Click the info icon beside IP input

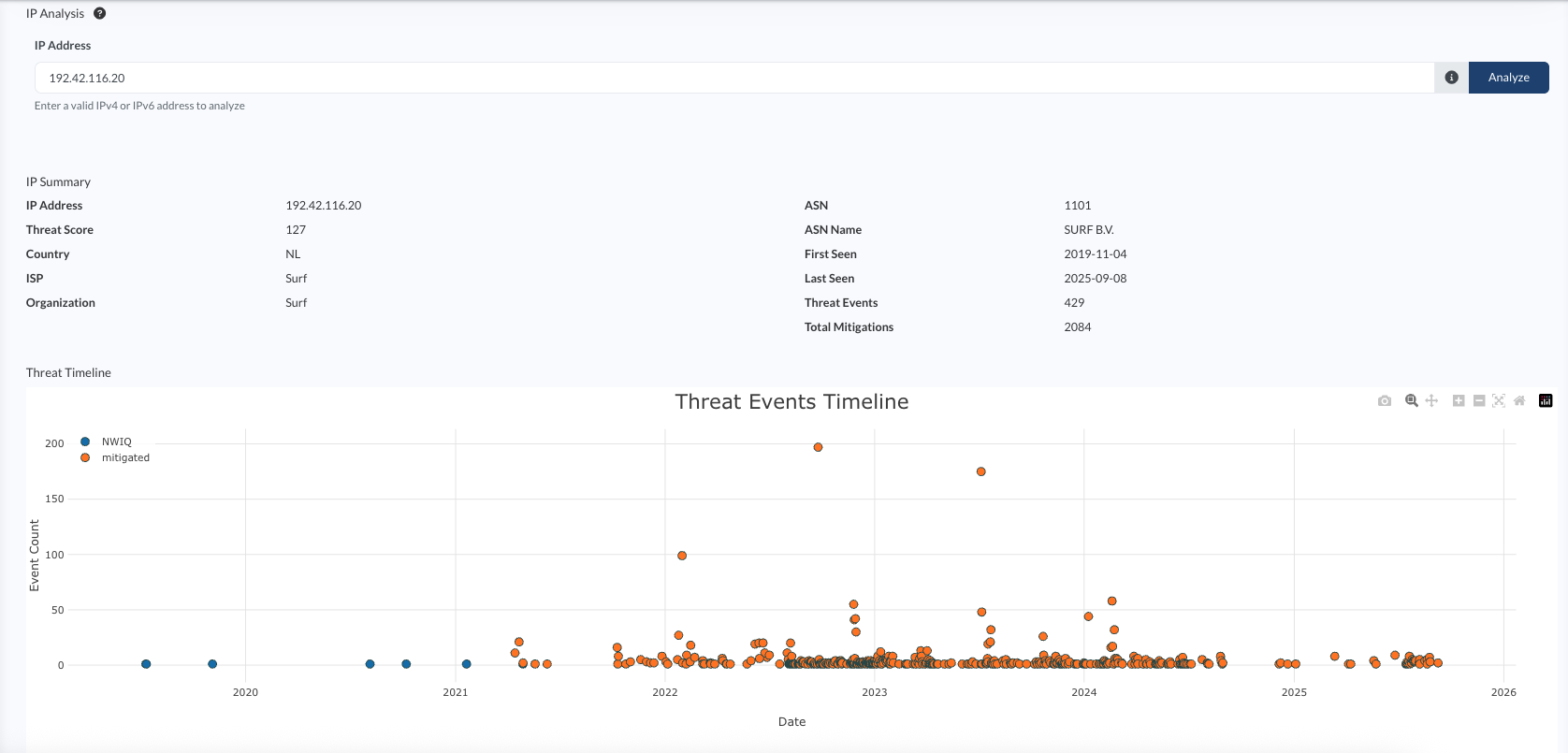tap(1451, 78)
